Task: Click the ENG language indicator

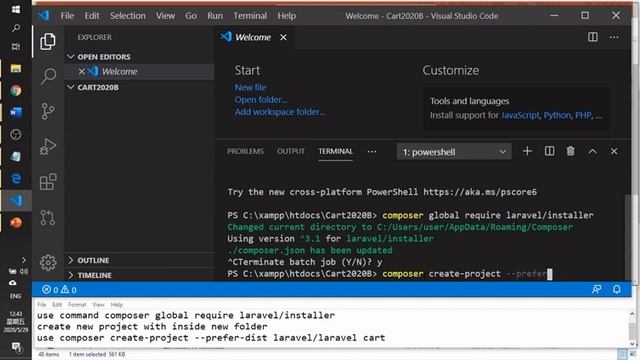Action: pyautogui.click(x=16, y=296)
